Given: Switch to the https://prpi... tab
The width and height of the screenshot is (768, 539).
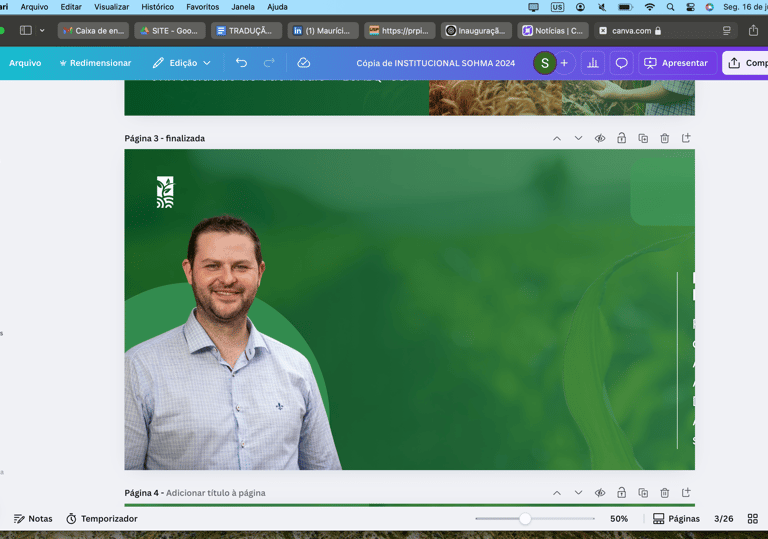Looking at the screenshot, I should (400, 30).
